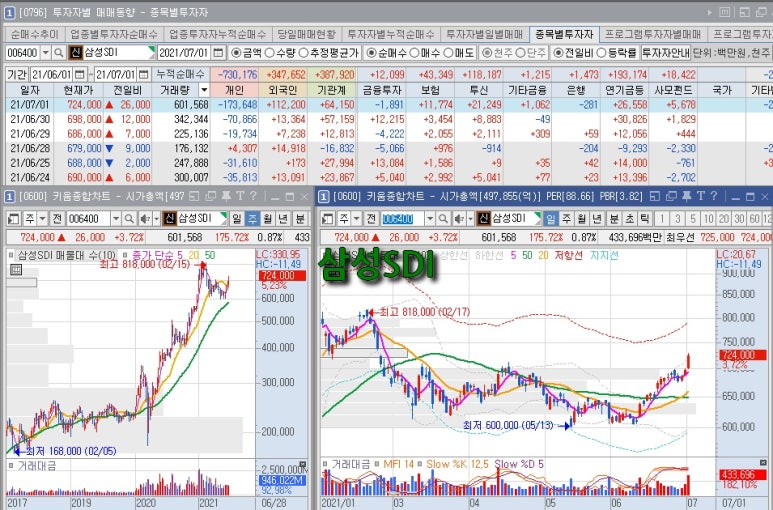The image size is (773, 510).
Task: Open calendar for period start 21/06/01
Action: point(79,74)
